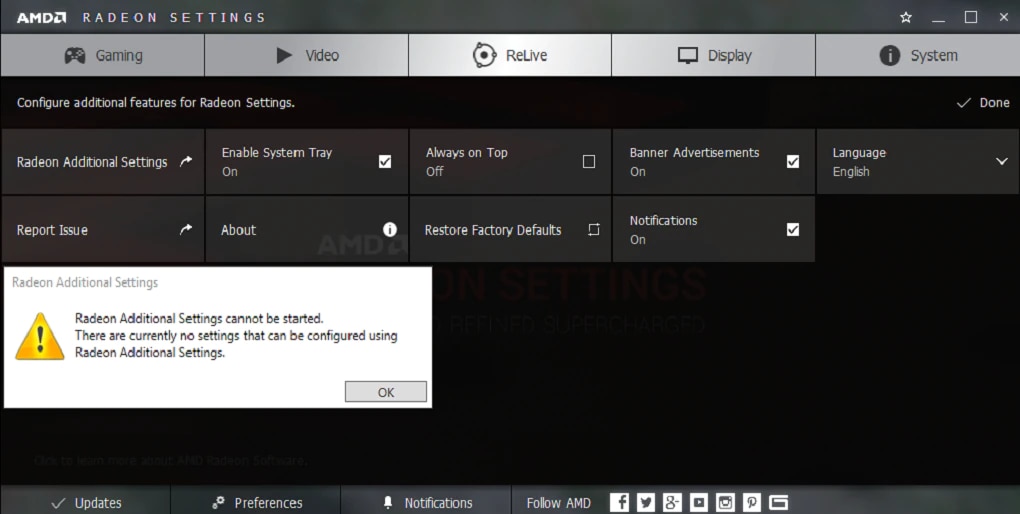Open the Report Issue tile

coord(103,230)
